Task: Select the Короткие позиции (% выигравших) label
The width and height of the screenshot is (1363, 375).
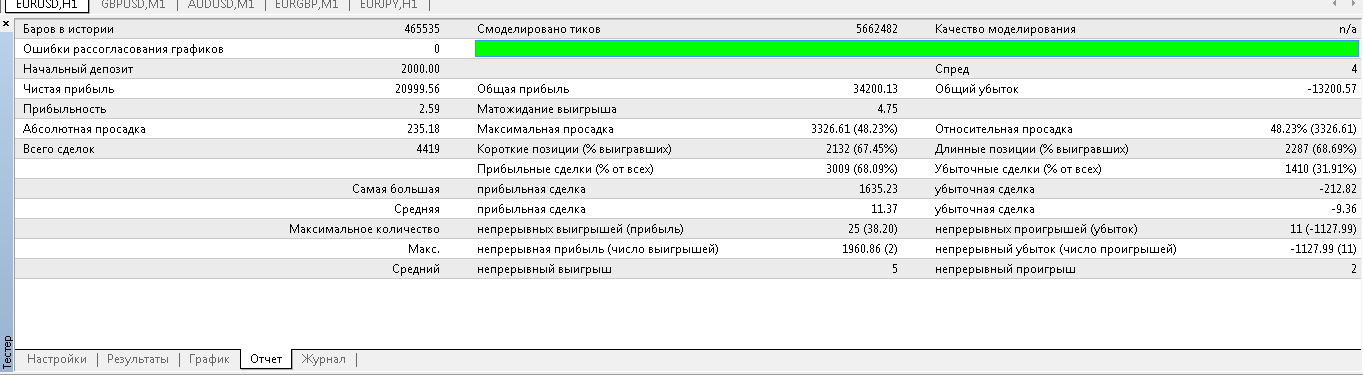Action: click(574, 149)
